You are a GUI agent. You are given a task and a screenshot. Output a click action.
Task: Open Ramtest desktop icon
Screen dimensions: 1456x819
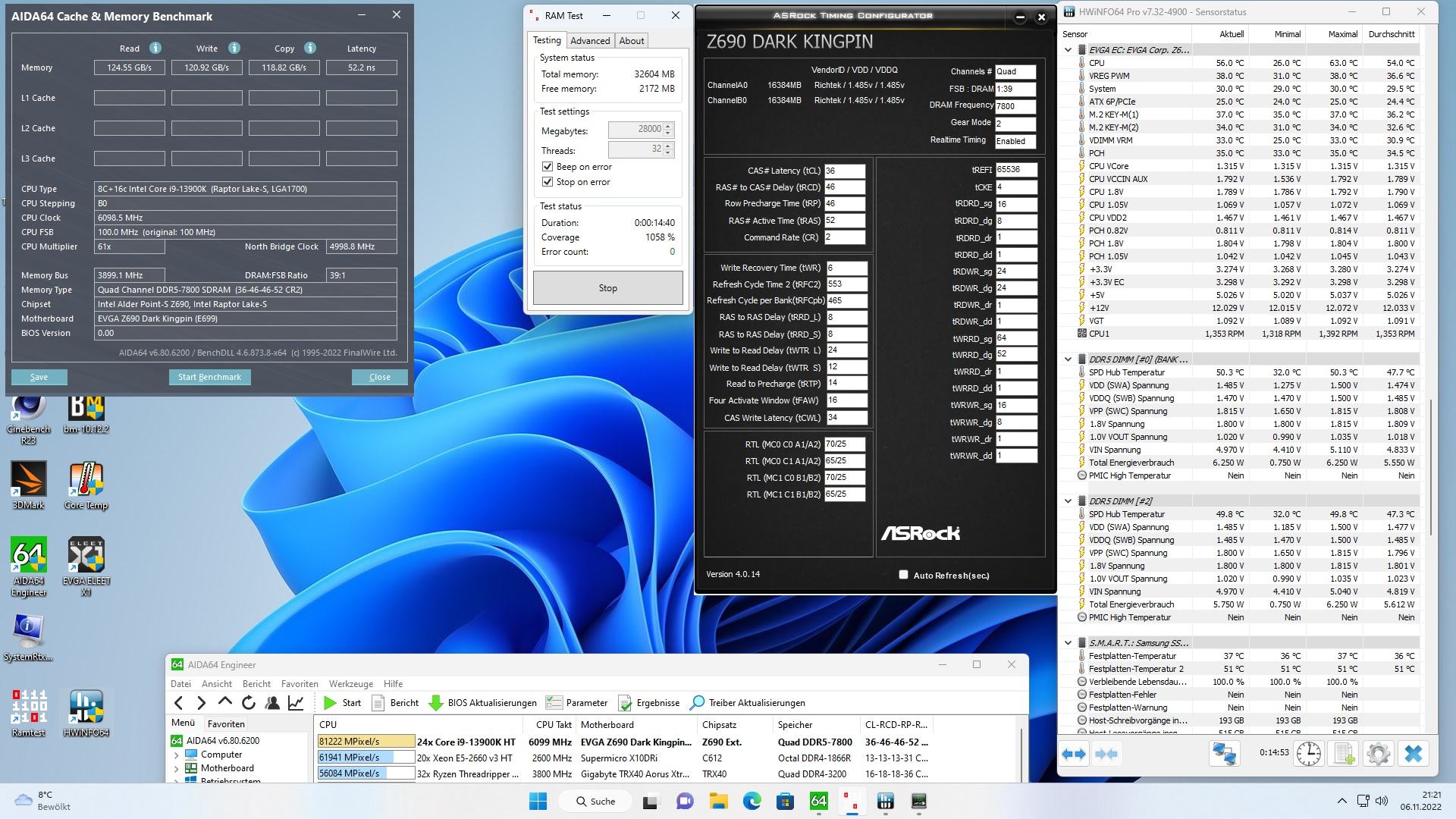(28, 713)
